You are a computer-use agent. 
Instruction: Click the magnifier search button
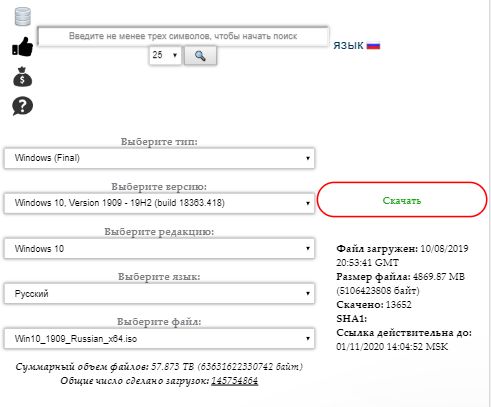[x=200, y=55]
